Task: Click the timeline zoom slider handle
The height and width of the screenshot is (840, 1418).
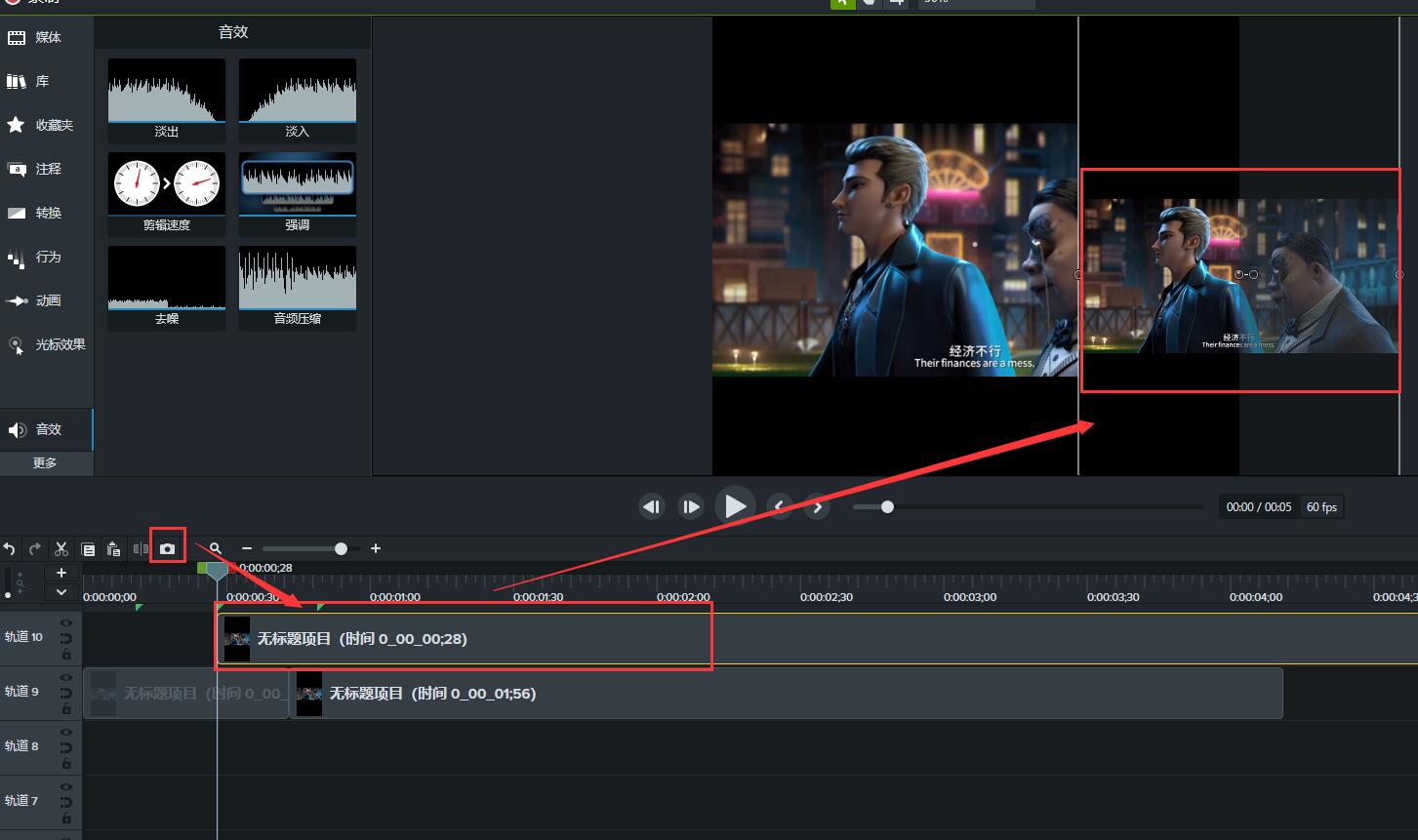Action: click(x=341, y=549)
